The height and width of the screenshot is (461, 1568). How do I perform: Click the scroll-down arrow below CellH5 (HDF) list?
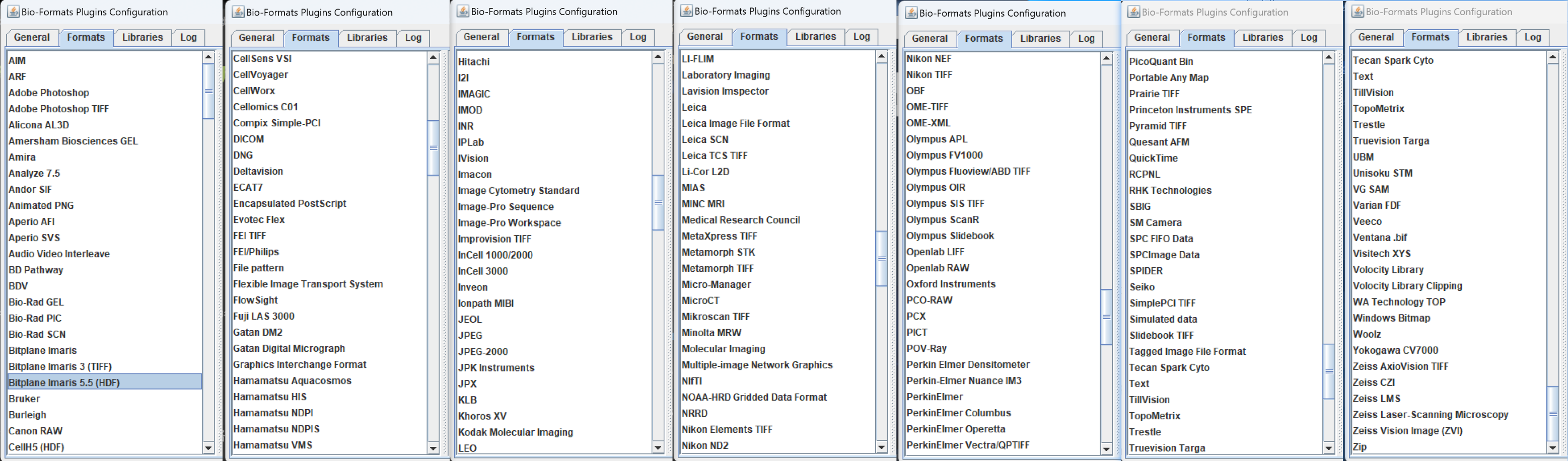tap(208, 447)
